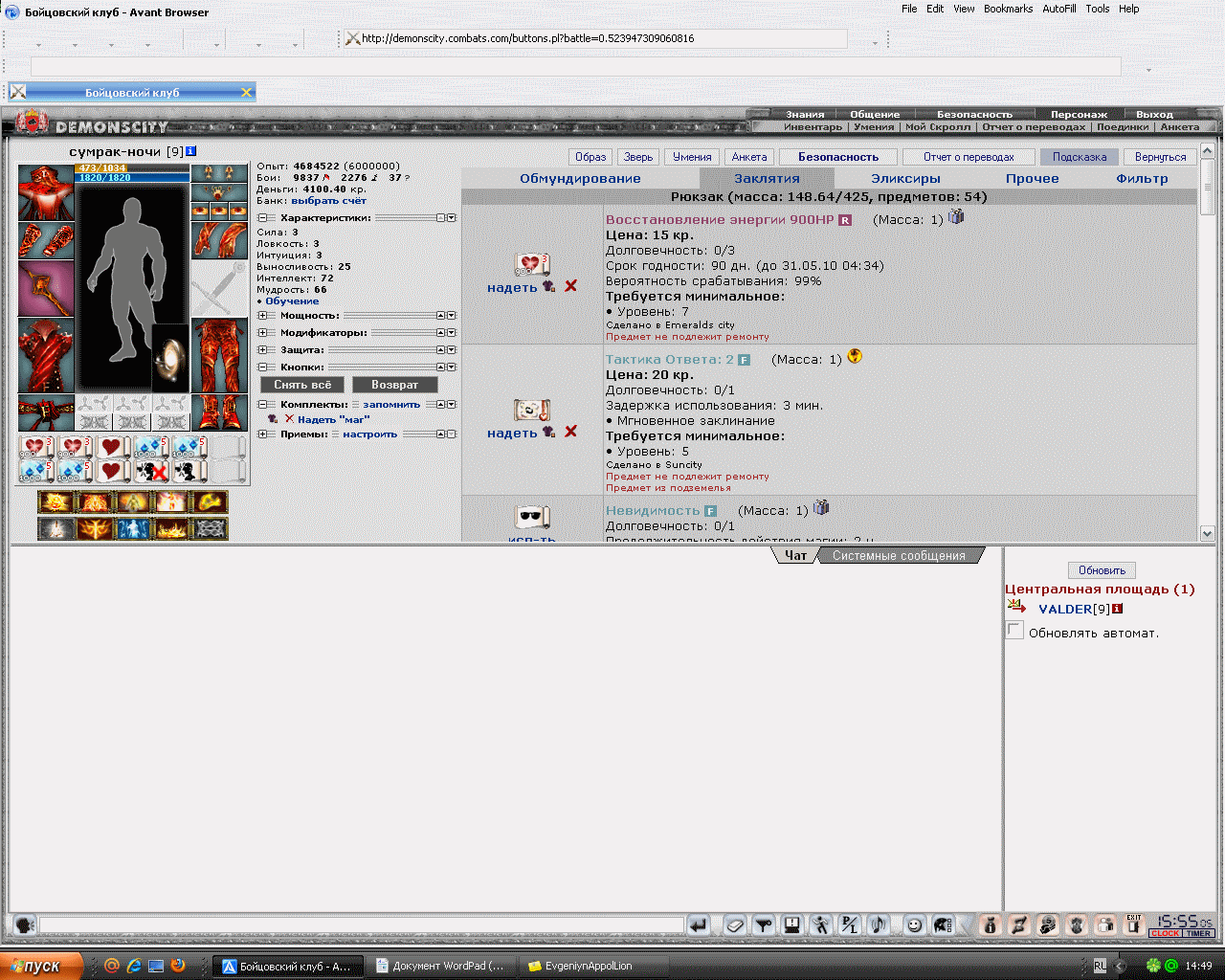Click the info icon next to сумрак-ночи
This screenshot has height=980, width=1225.
point(191,151)
